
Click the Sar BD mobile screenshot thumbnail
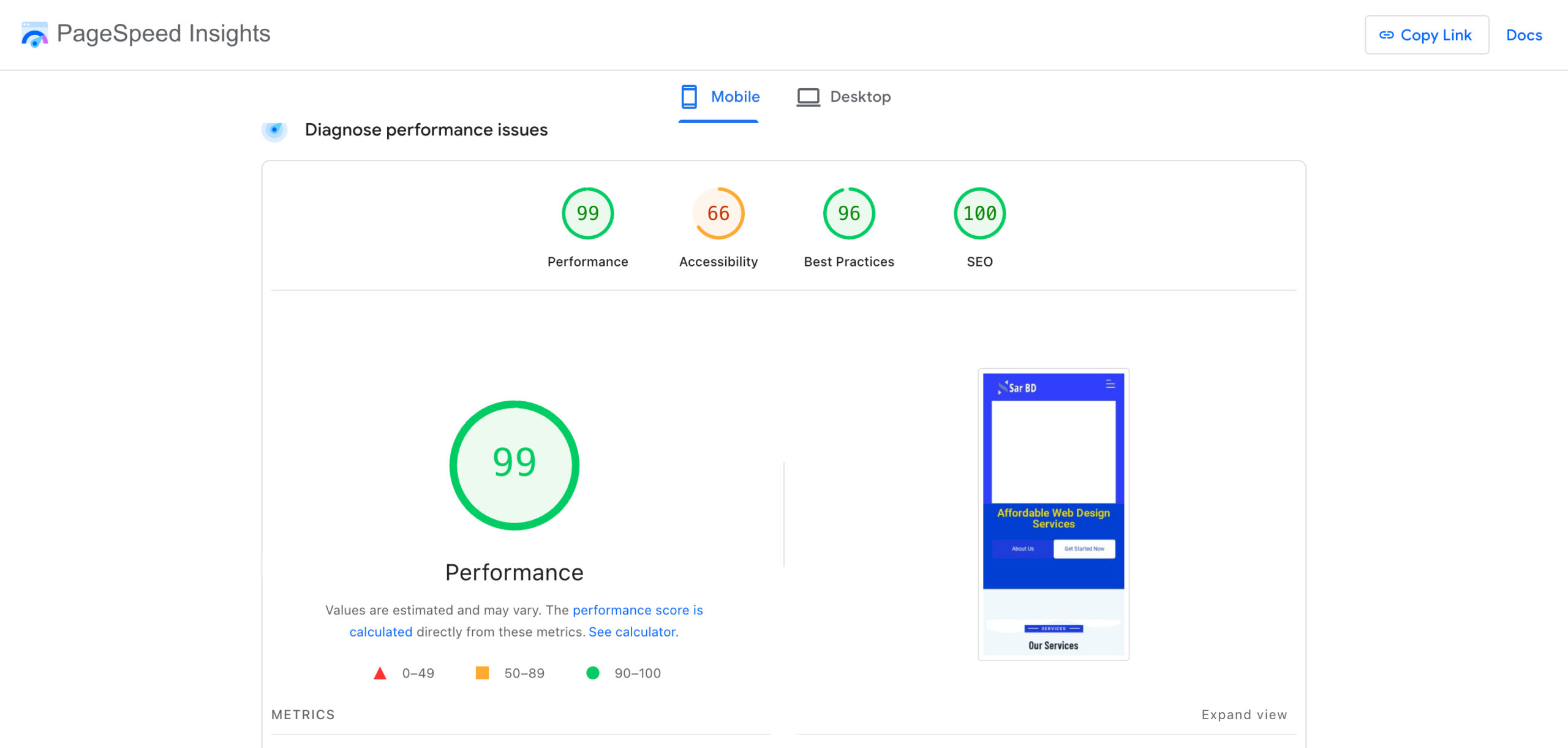click(x=1053, y=514)
